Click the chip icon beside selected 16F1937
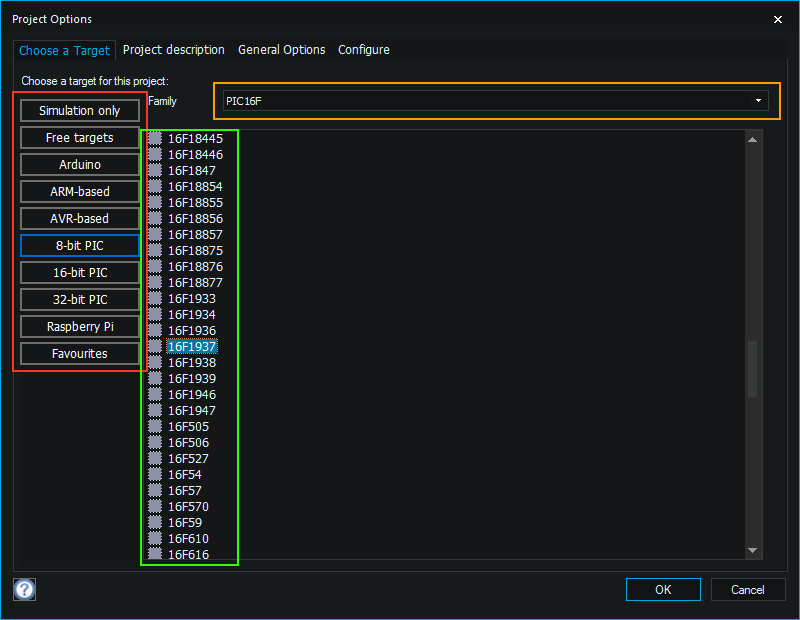The width and height of the screenshot is (800, 620). click(x=155, y=346)
